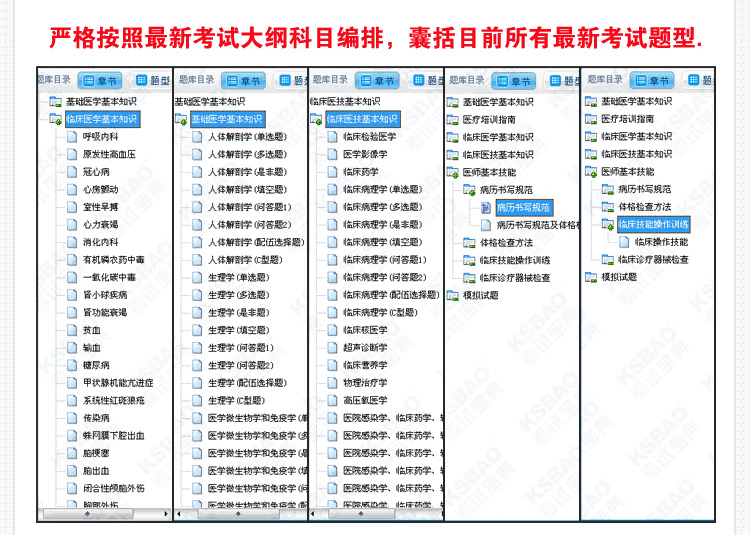
Task: Click the document icon next to 冠心病
Action: pyautogui.click(x=72, y=172)
